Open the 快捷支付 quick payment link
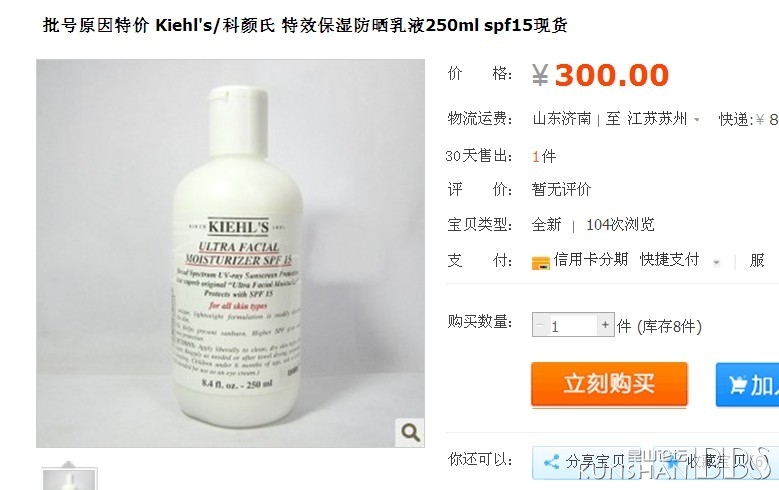The height and width of the screenshot is (490, 779). [x=669, y=259]
